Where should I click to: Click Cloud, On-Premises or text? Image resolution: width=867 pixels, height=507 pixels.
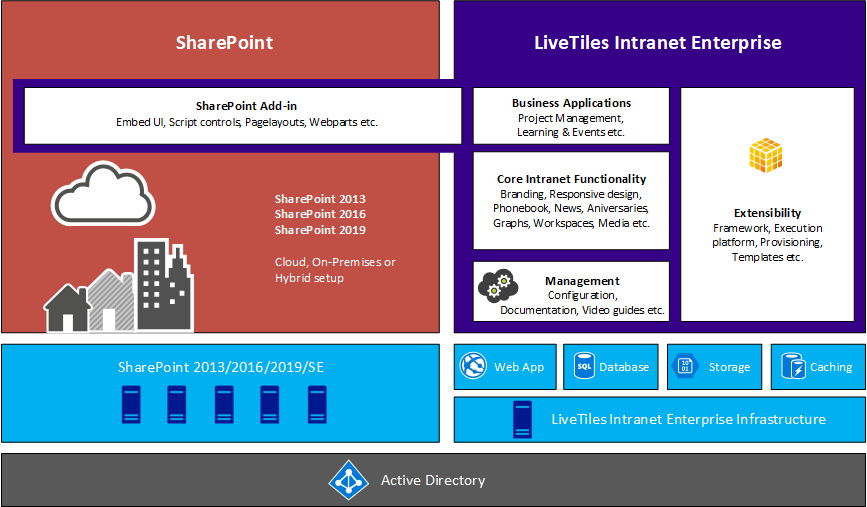tap(335, 262)
